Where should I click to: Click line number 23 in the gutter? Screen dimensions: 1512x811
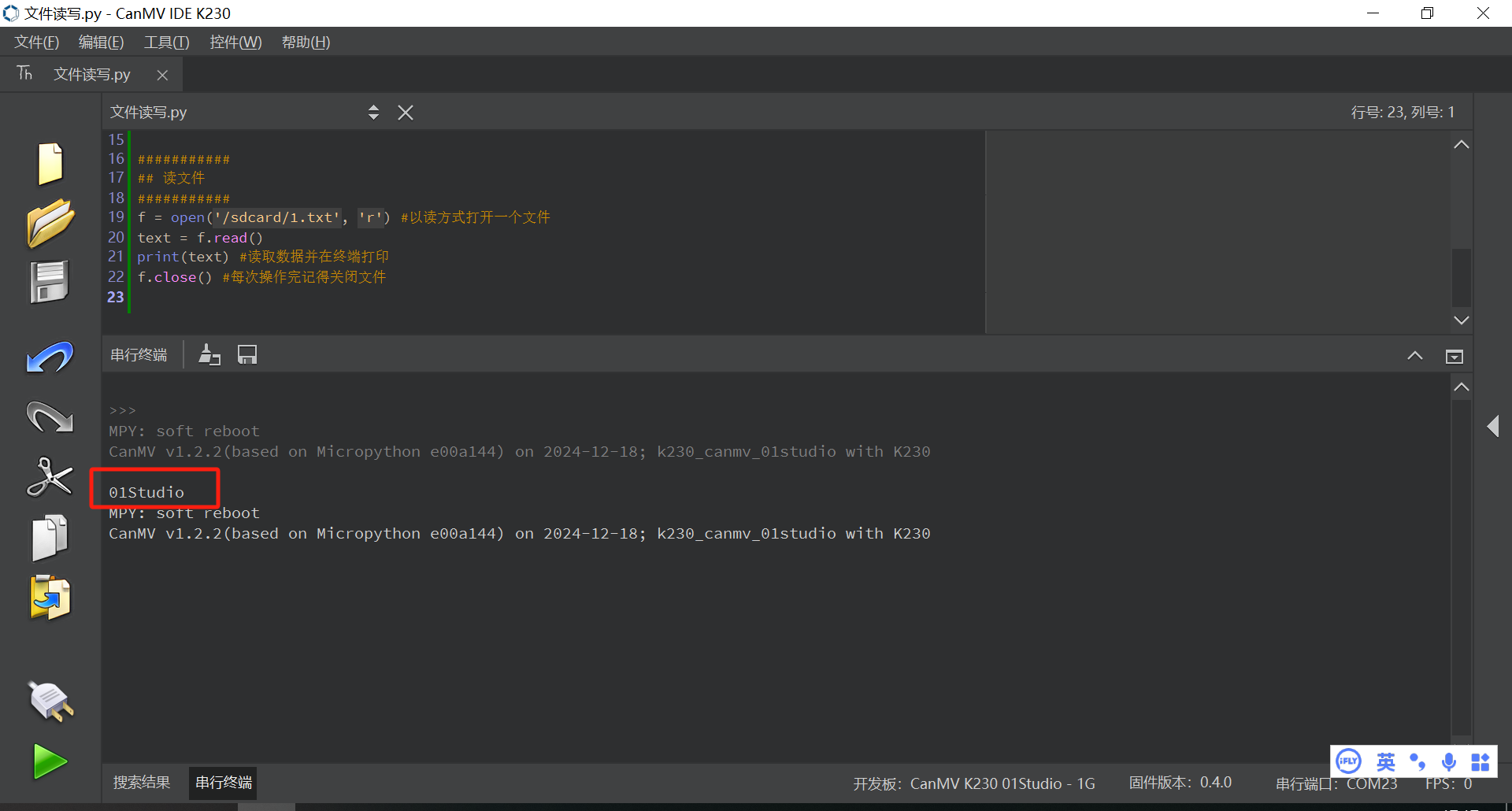tap(116, 297)
